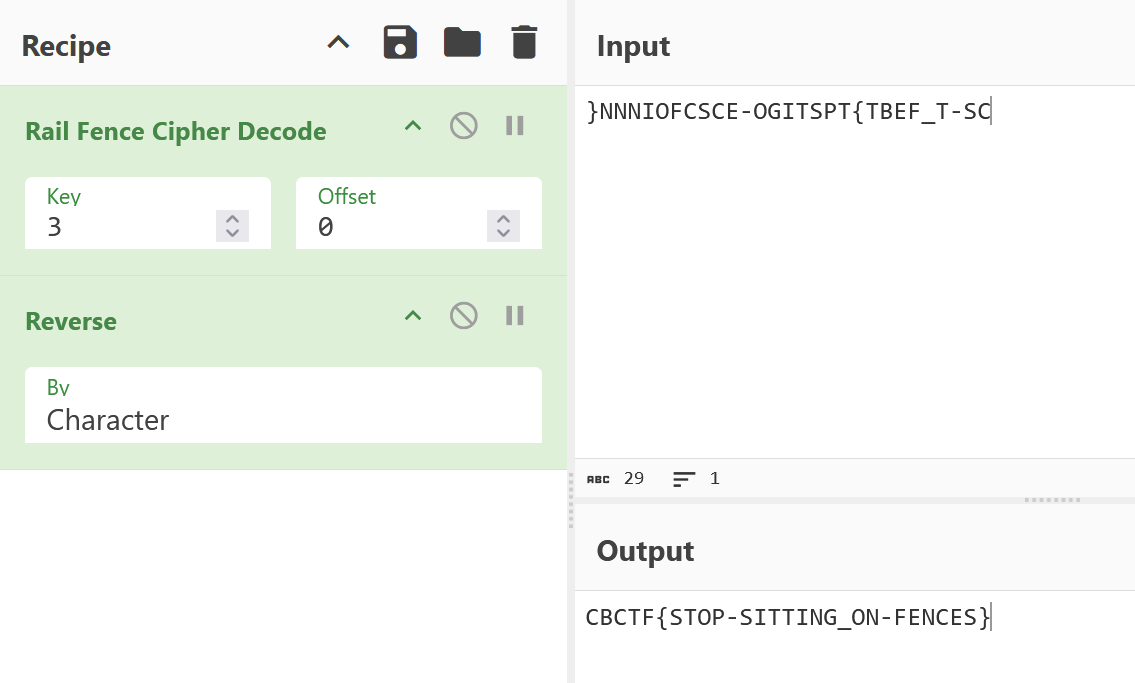Collapse the Recipe panel chevron

coord(338,43)
